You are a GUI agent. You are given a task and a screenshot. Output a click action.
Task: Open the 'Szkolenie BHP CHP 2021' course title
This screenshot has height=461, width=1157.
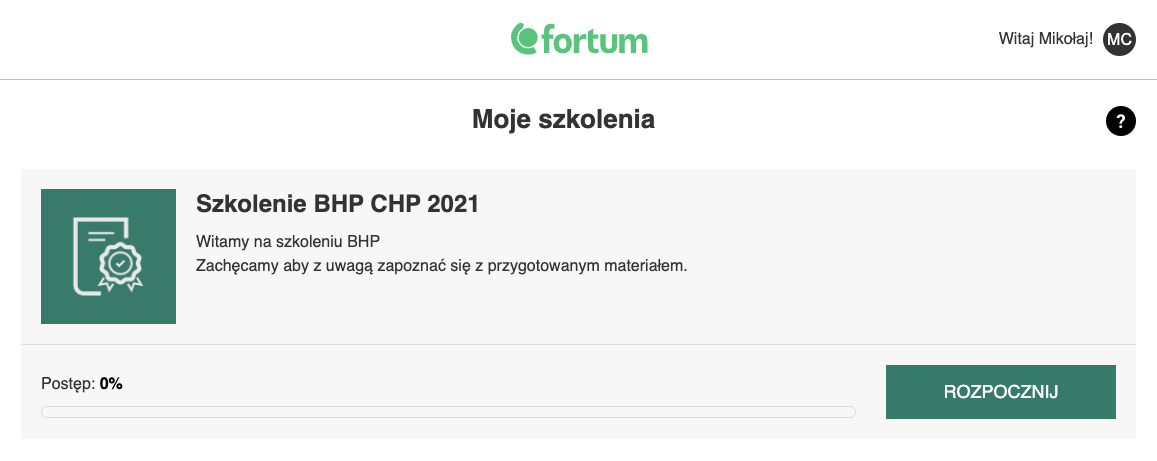(337, 204)
